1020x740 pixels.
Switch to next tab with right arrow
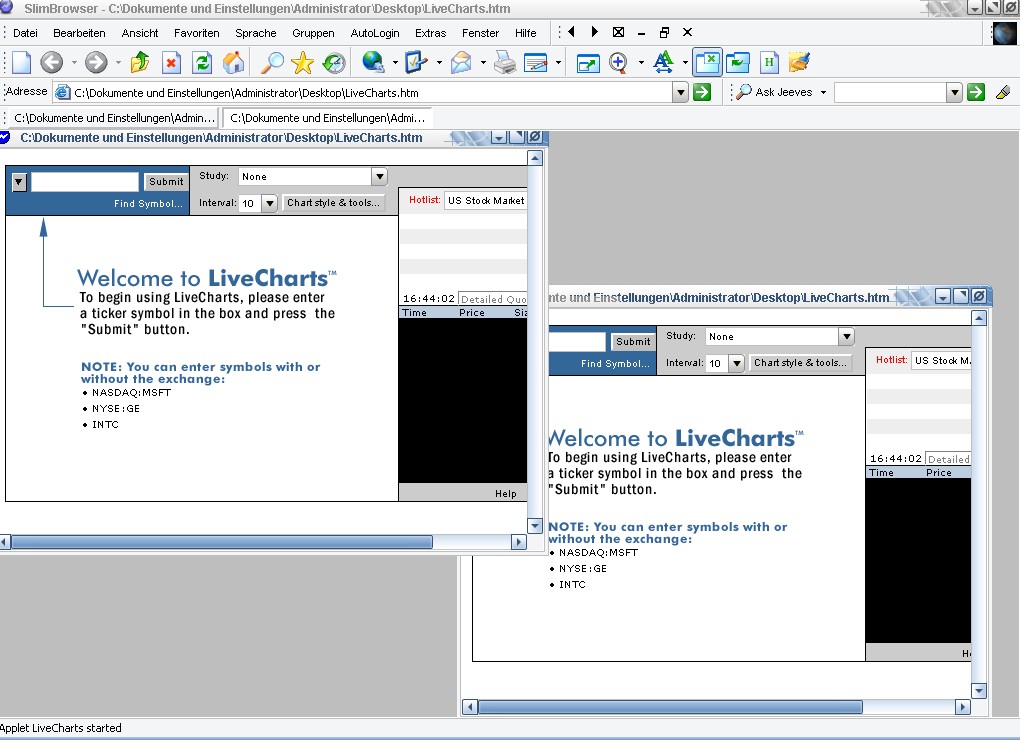pyautogui.click(x=595, y=32)
